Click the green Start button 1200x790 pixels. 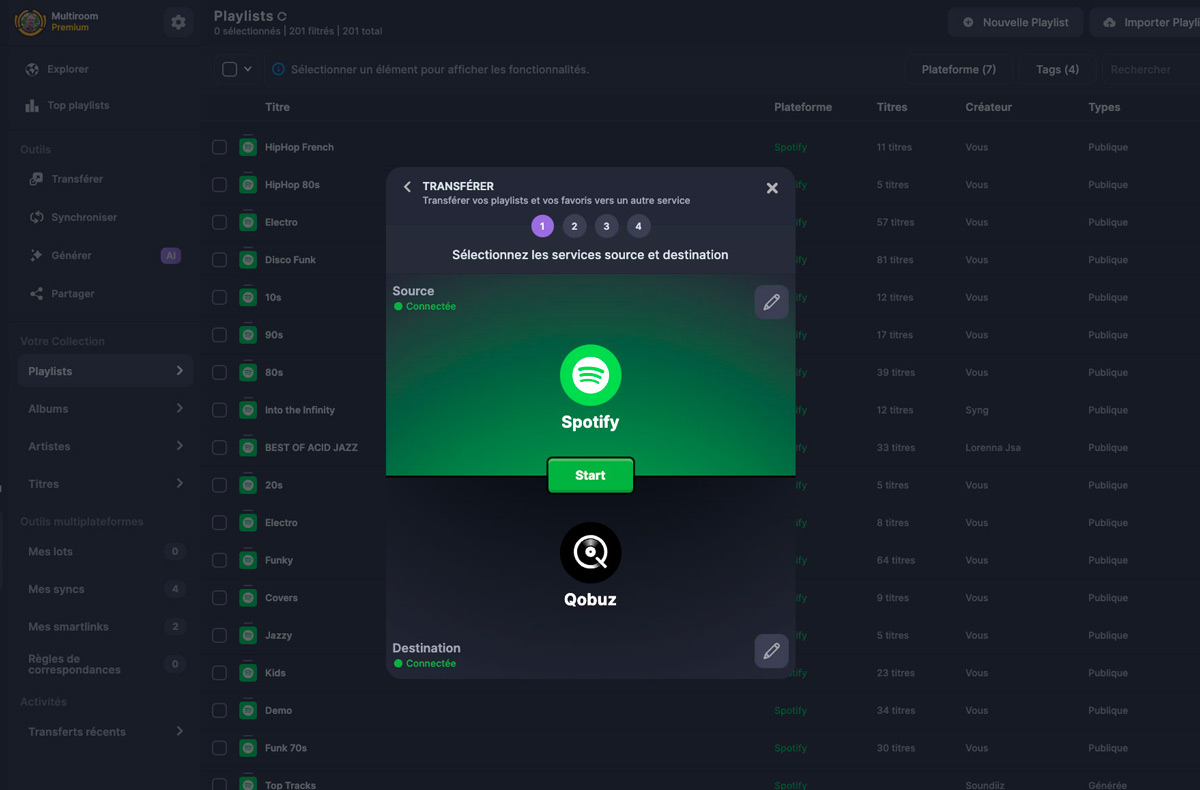tap(590, 475)
